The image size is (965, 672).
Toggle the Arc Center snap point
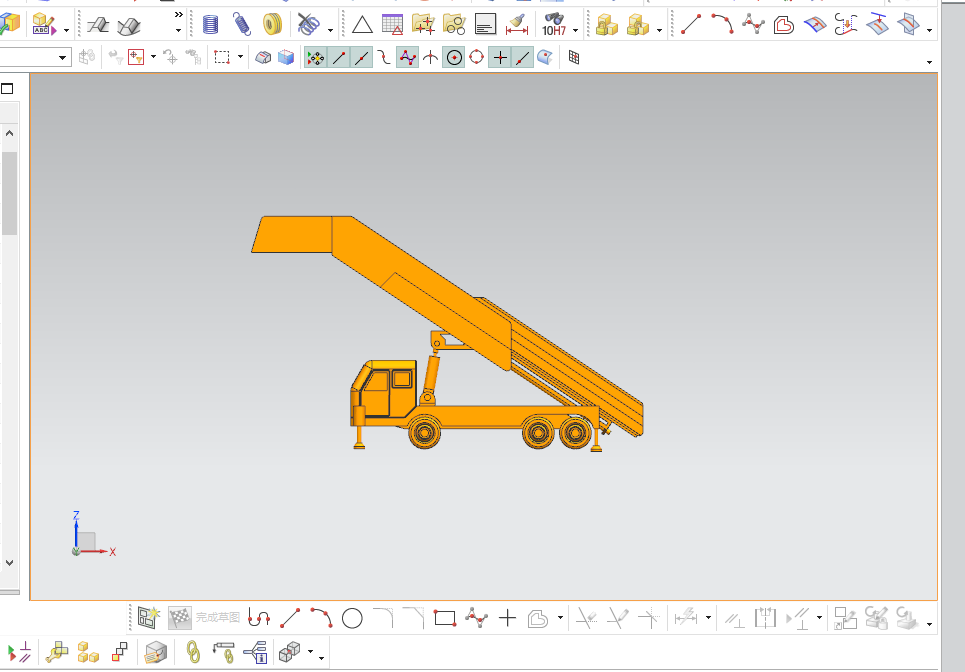454,58
